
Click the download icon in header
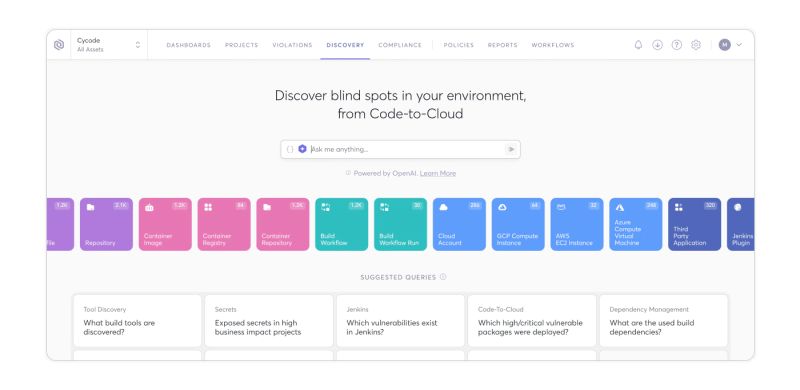(658, 45)
